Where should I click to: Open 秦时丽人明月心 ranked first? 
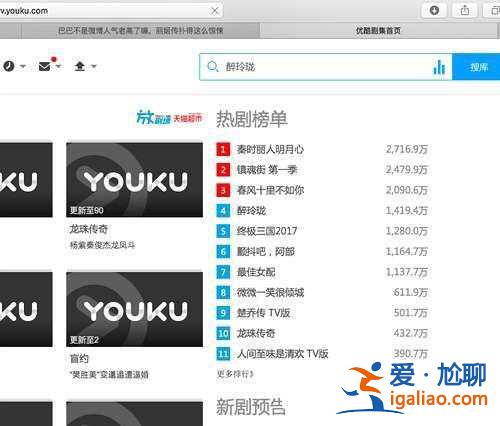[270, 149]
